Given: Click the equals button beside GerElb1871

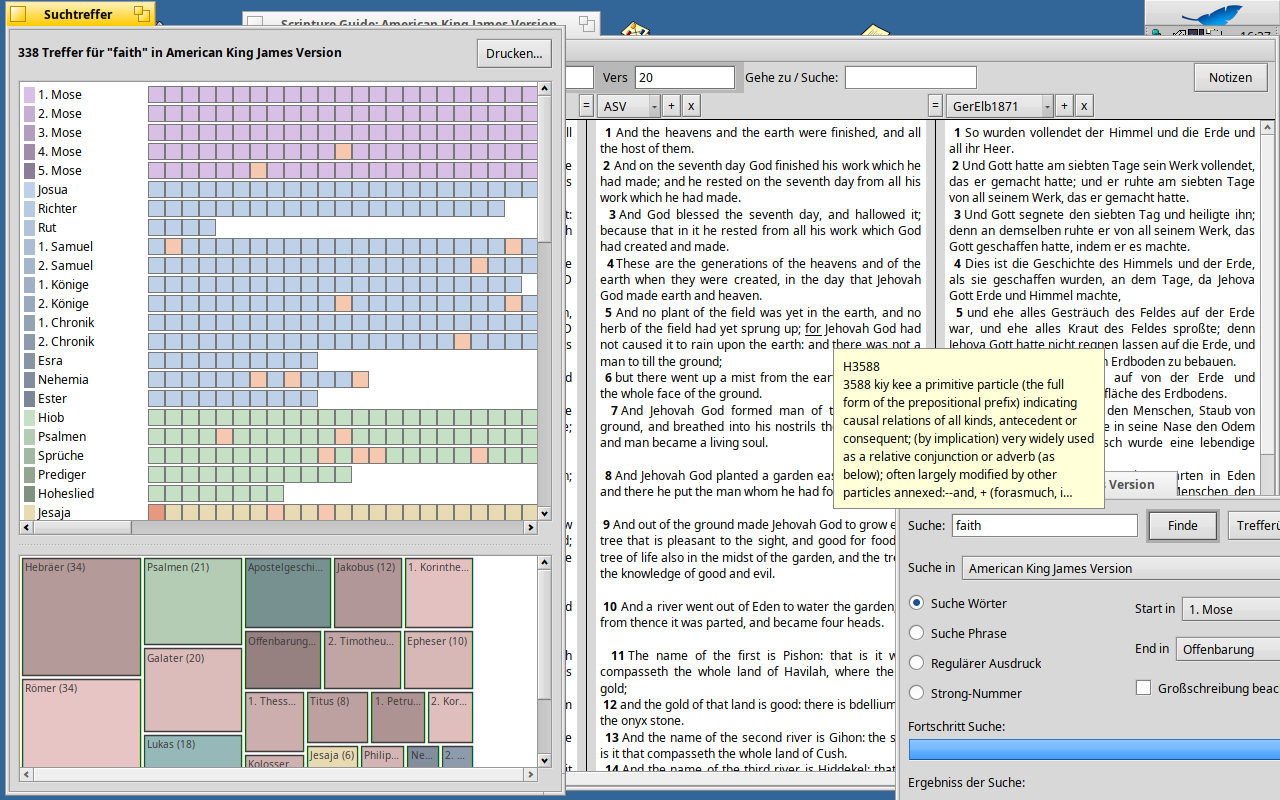Looking at the screenshot, I should pyautogui.click(x=936, y=106).
